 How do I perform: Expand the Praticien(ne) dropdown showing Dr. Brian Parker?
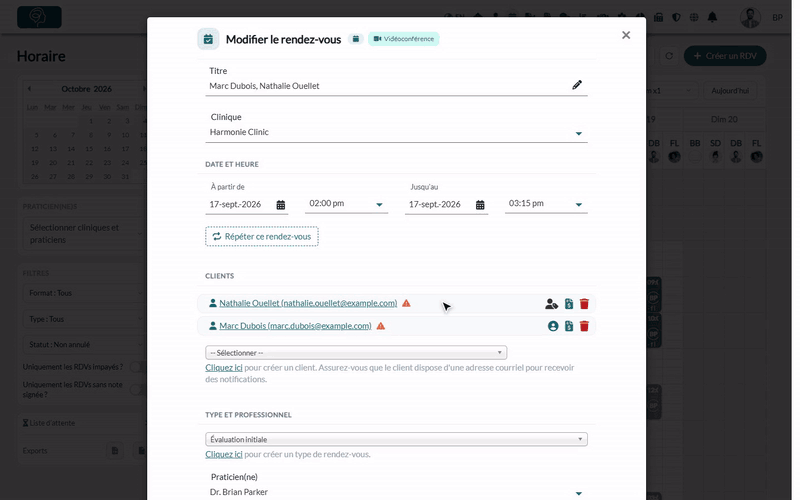(x=396, y=492)
